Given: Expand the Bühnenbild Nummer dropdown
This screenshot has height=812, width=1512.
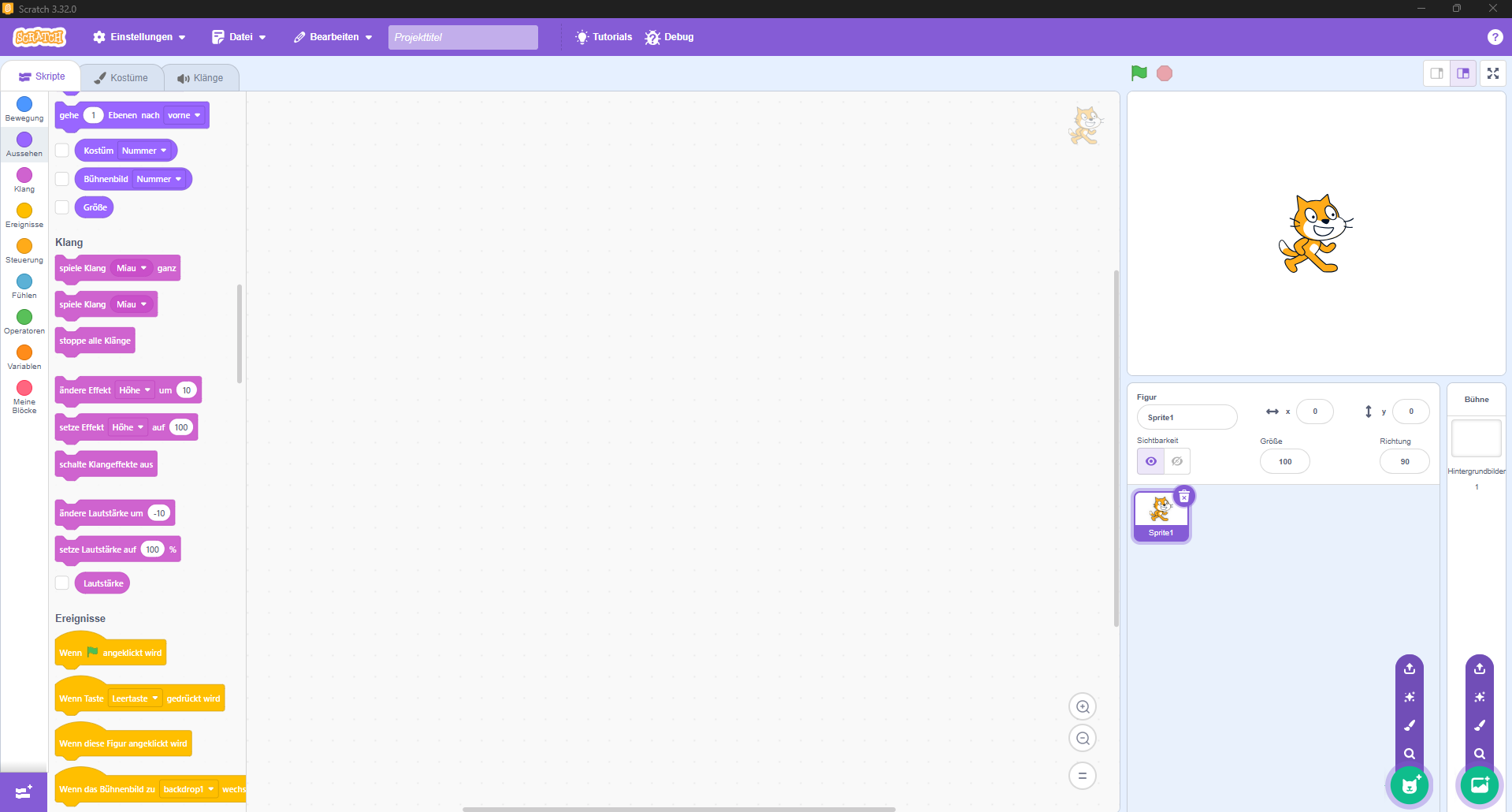Looking at the screenshot, I should pos(159,179).
